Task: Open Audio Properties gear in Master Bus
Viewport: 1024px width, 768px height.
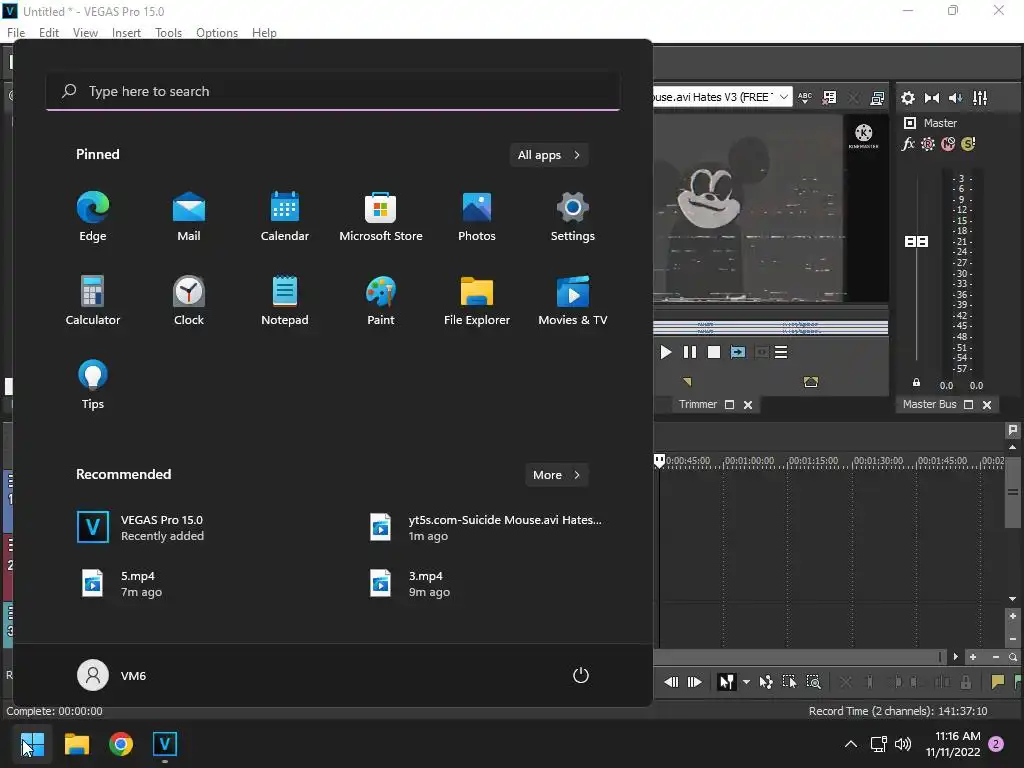Action: (908, 98)
